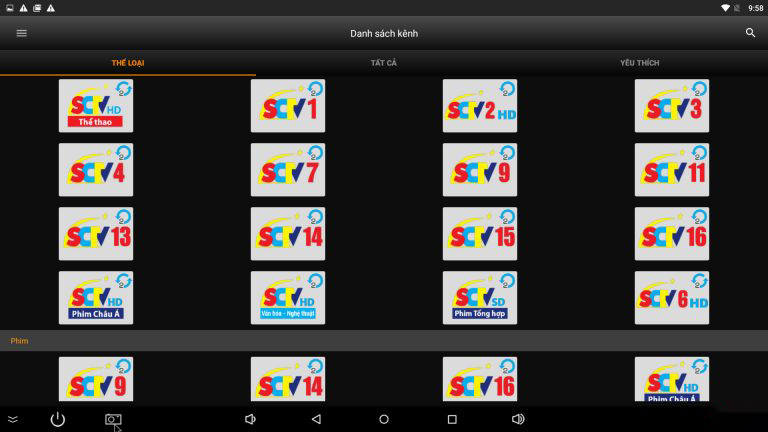Switch to the YÊU THÍCH tab
This screenshot has width=768, height=432.
pyautogui.click(x=640, y=63)
